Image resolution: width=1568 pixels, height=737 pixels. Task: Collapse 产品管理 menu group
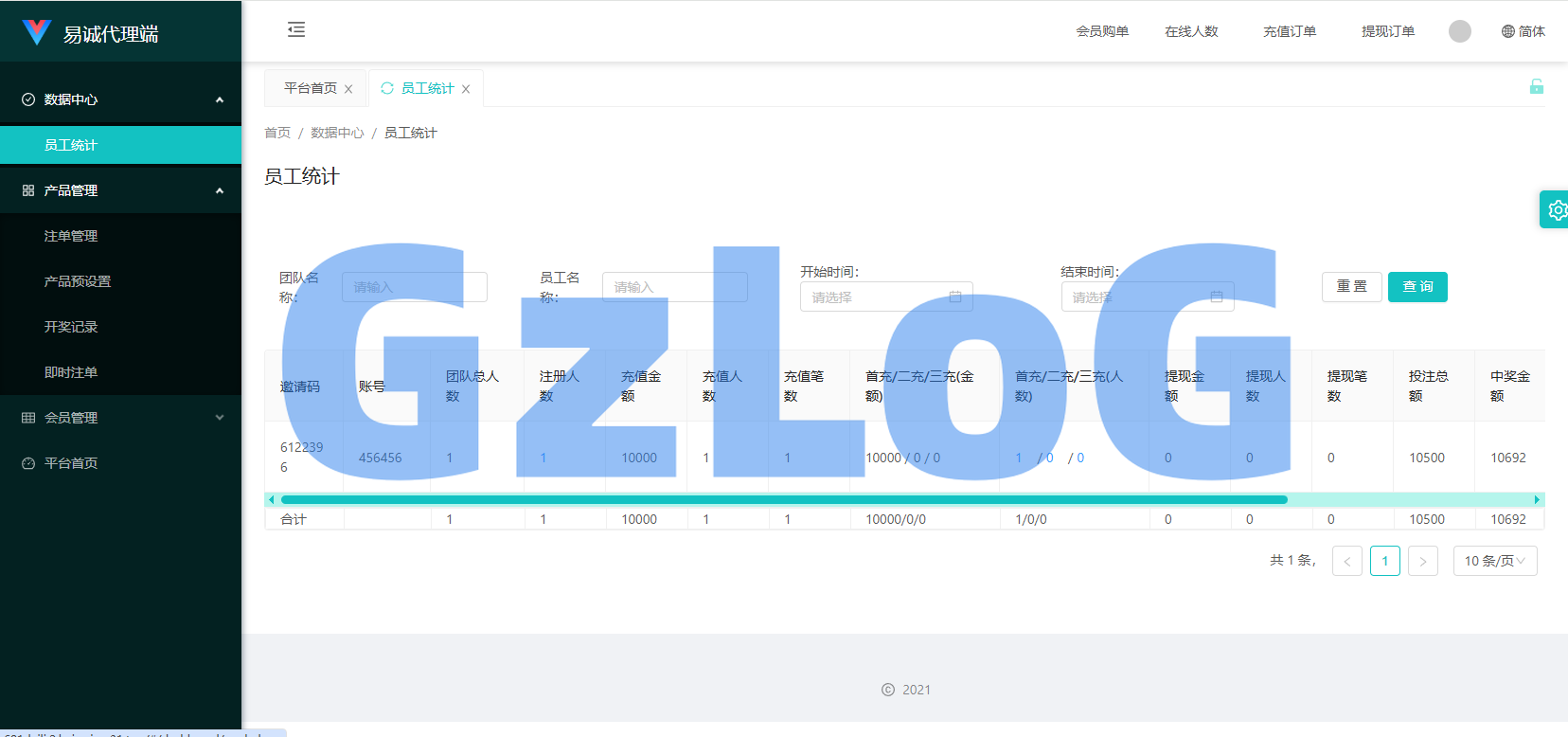point(120,190)
